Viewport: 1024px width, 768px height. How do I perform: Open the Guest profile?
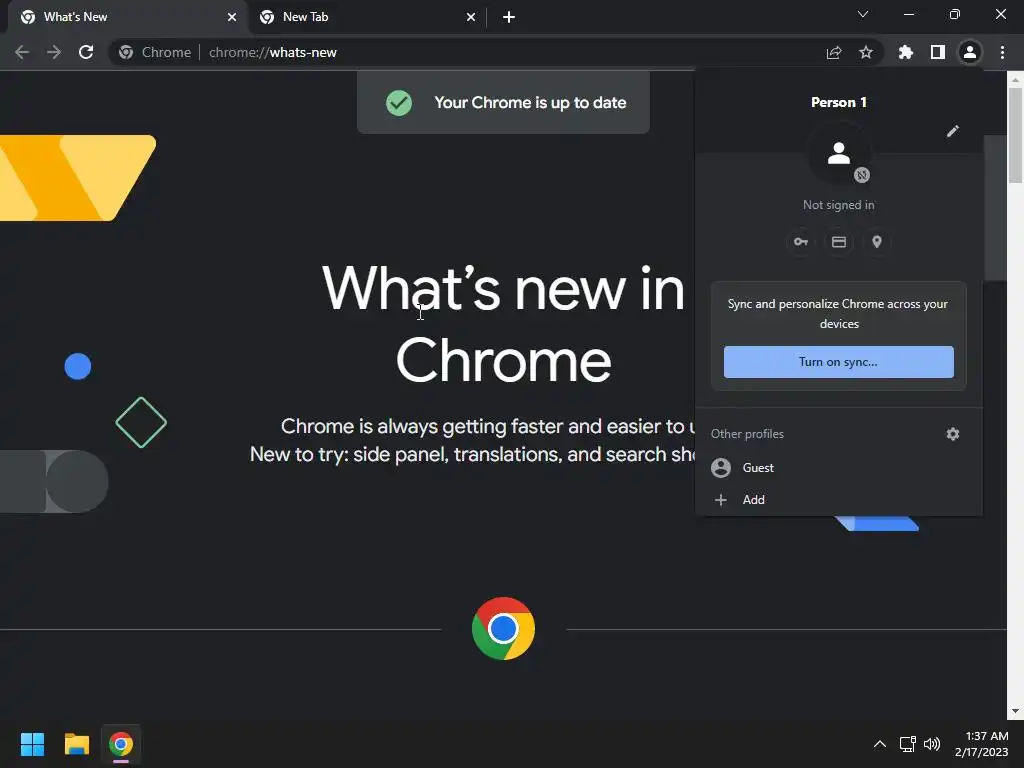click(x=839, y=468)
